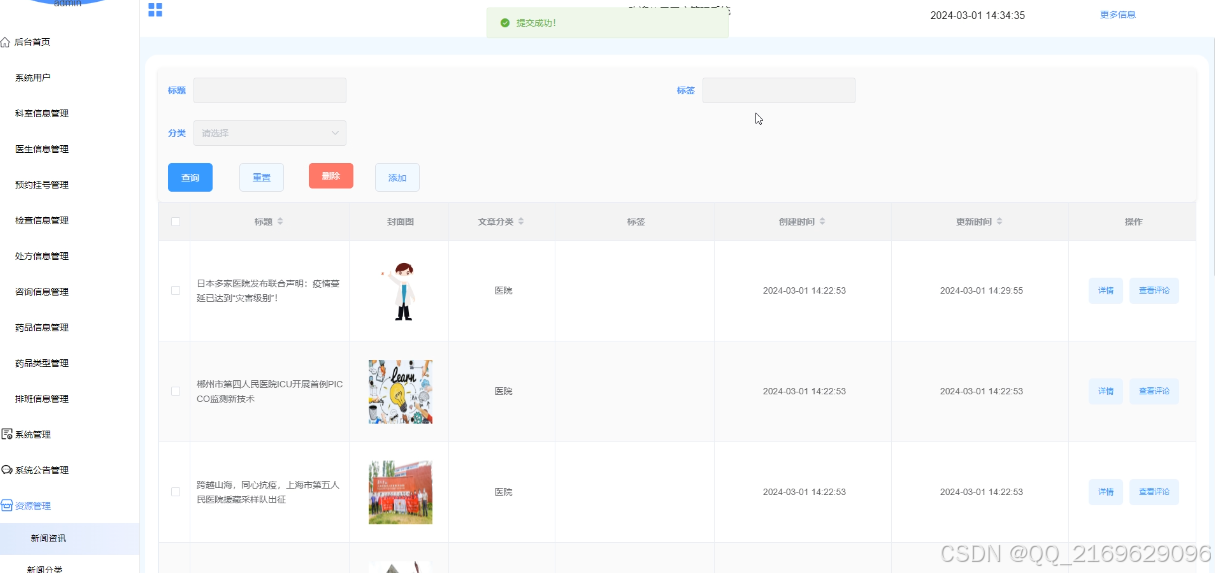
Task: Sort by 创建时间 column arrows
Action: click(x=822, y=221)
